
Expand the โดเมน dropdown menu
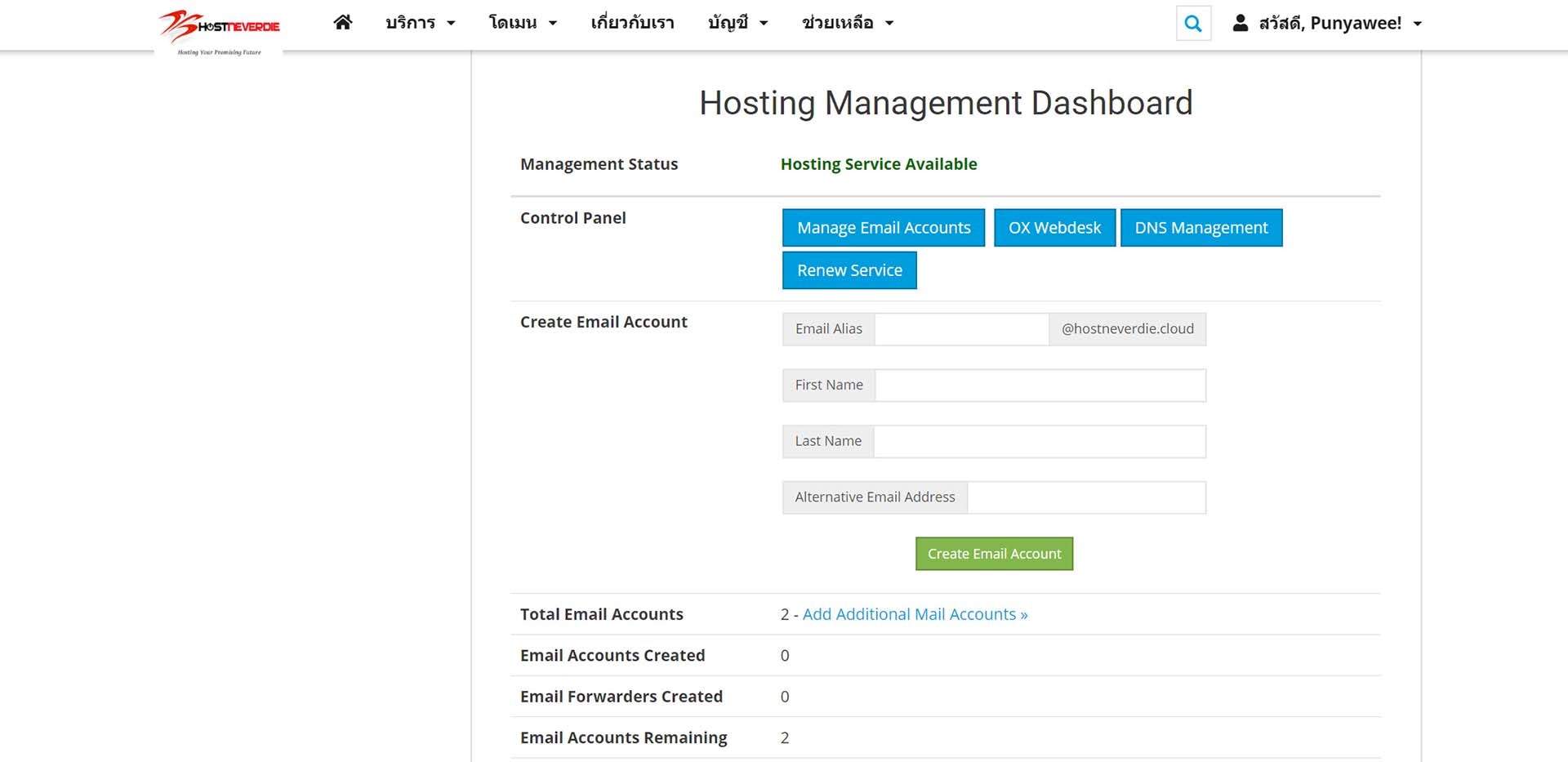coord(523,23)
